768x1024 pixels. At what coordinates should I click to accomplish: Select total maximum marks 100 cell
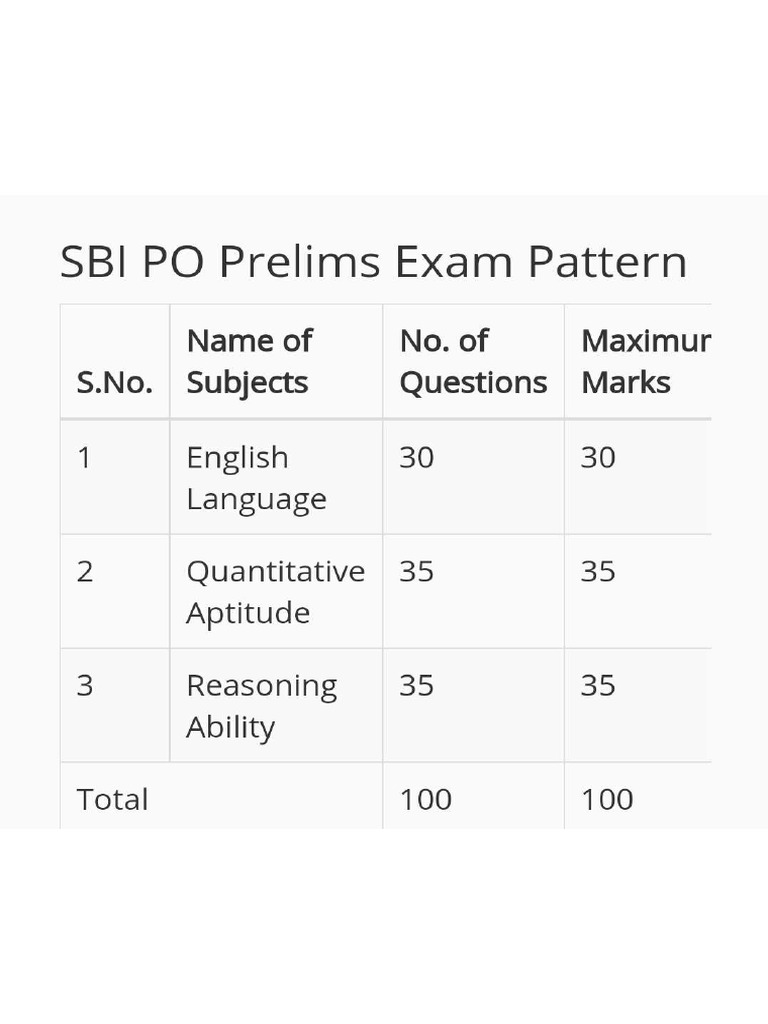point(607,799)
